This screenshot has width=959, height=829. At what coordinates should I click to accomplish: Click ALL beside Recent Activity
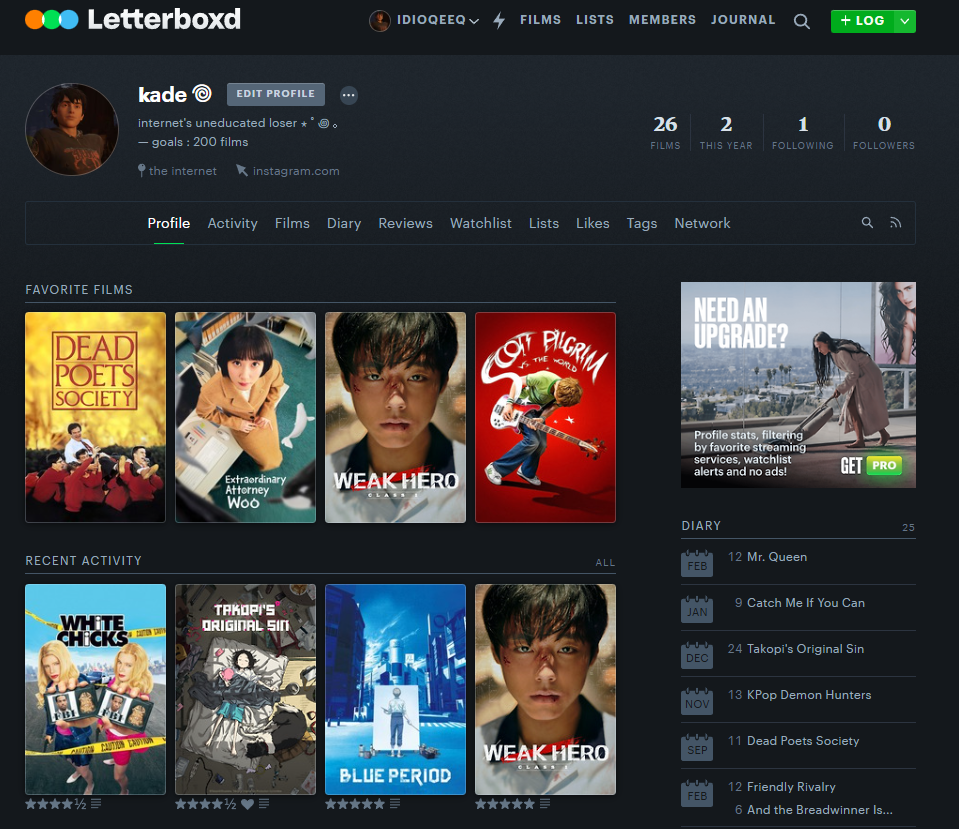tap(605, 562)
